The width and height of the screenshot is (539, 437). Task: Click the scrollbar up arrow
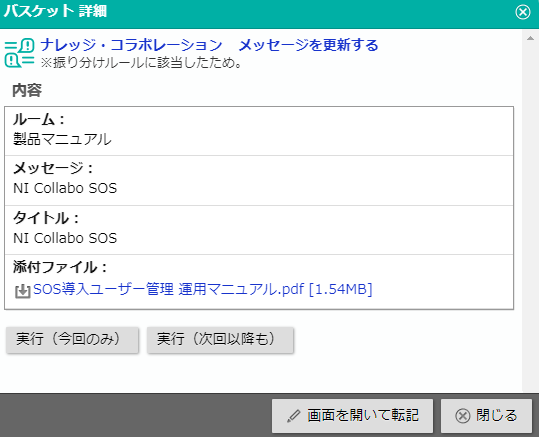click(530, 38)
